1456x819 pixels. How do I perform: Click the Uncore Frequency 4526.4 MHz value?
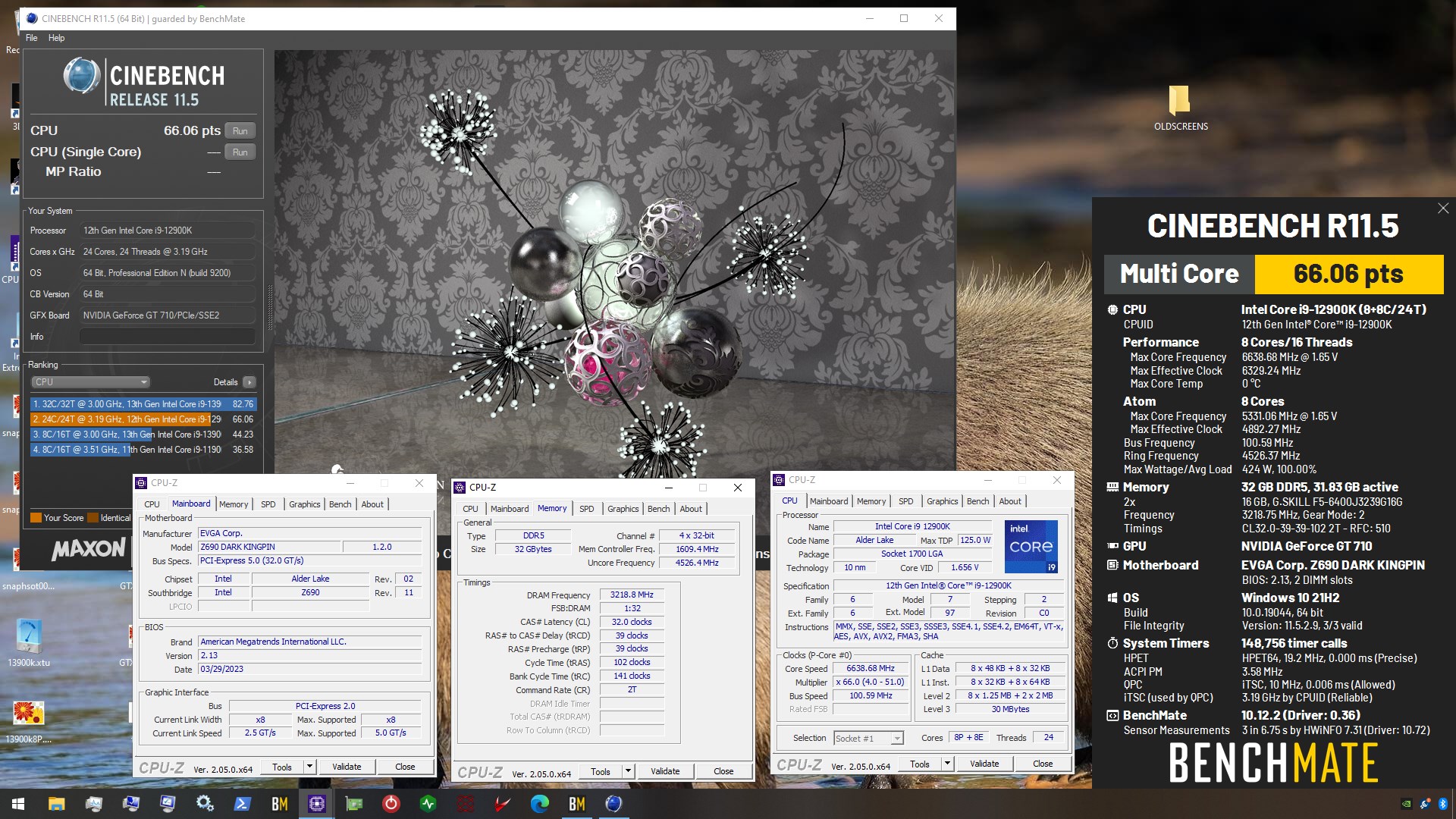pos(697,563)
